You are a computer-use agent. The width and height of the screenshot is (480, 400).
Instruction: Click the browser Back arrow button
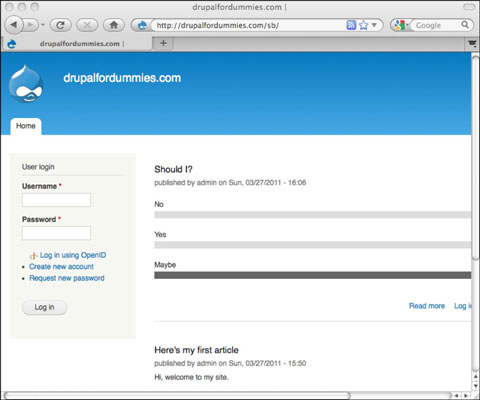click(14, 25)
